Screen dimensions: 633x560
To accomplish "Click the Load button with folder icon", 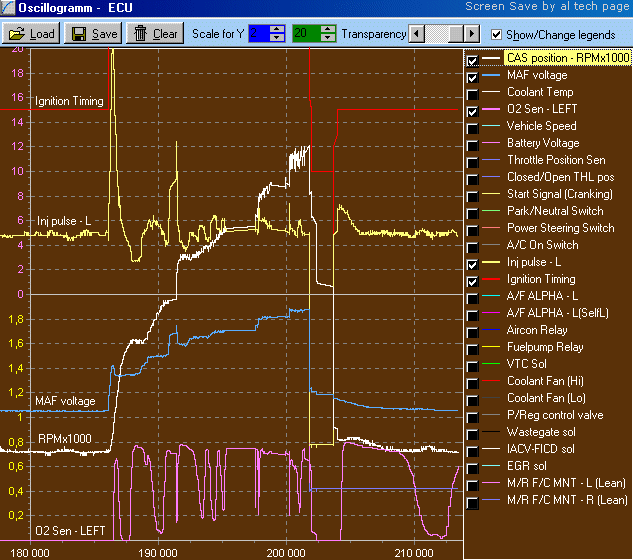I will (x=32, y=33).
